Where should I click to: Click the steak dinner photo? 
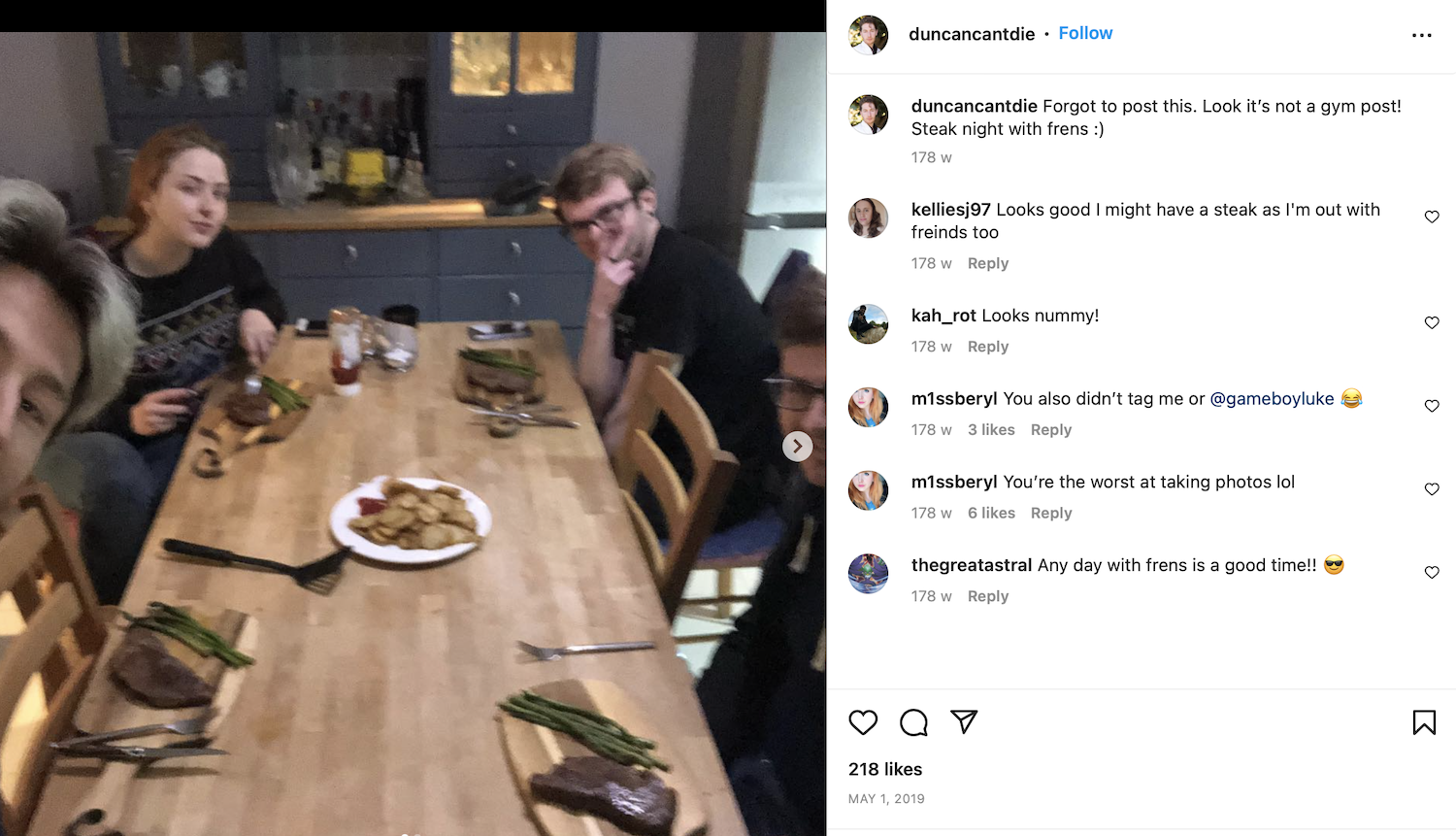413,434
